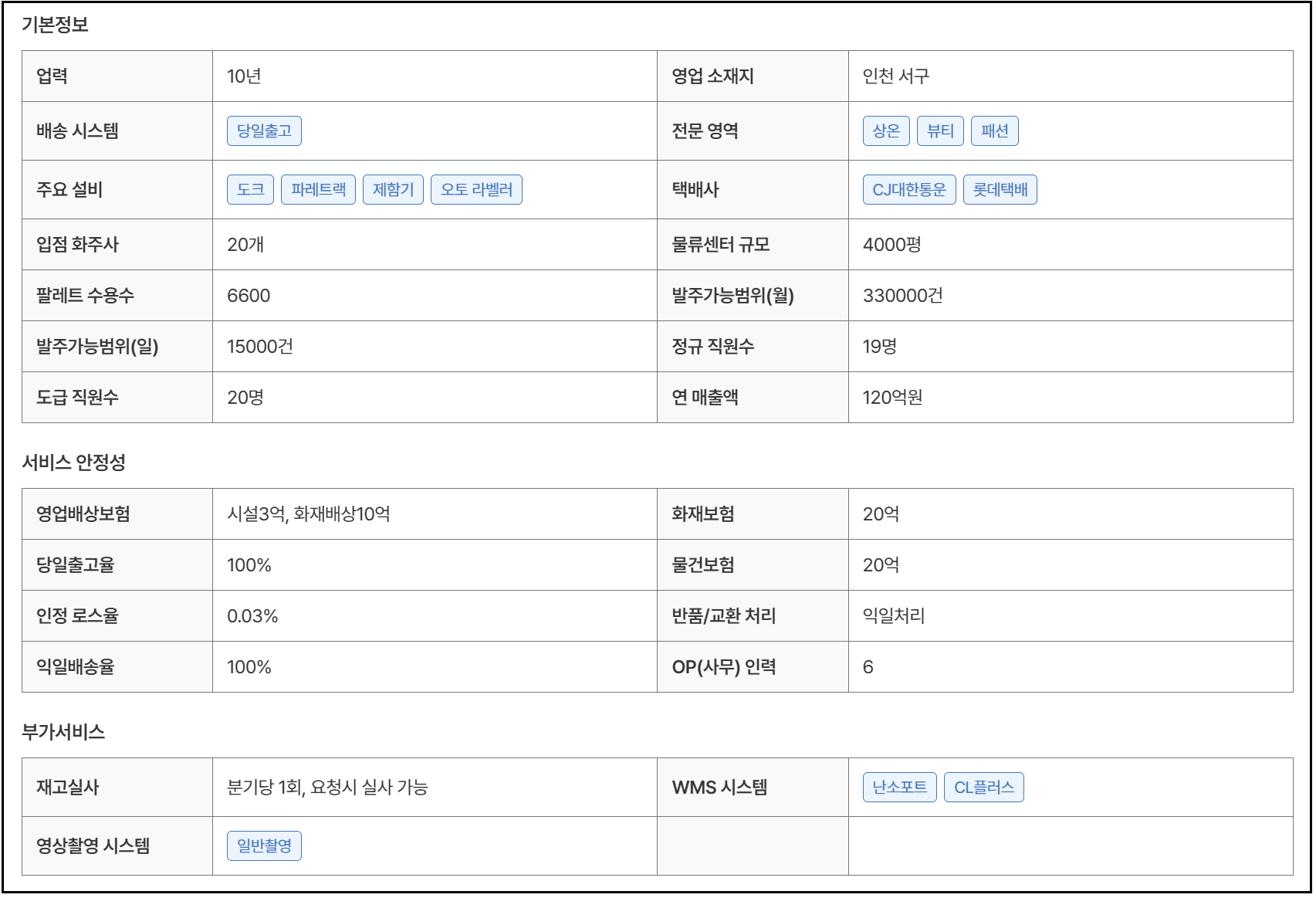Click the 도크 equipment tag
The width and height of the screenshot is (1316, 898).
pyautogui.click(x=250, y=190)
